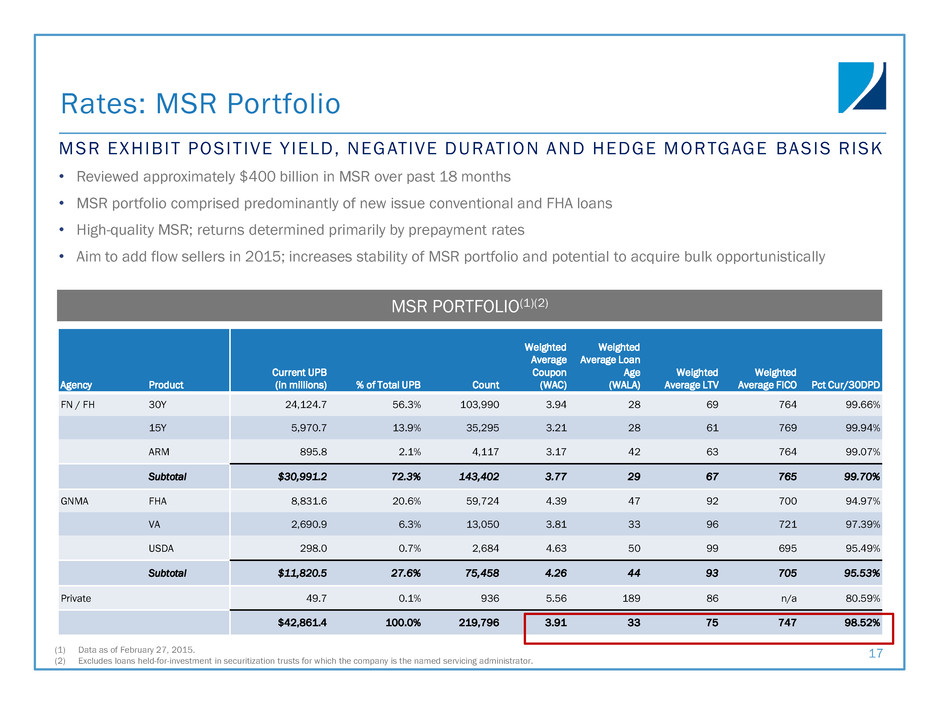
Task: Select the 'MSR PORTFOLIO' gray table banner
Action: click(470, 305)
